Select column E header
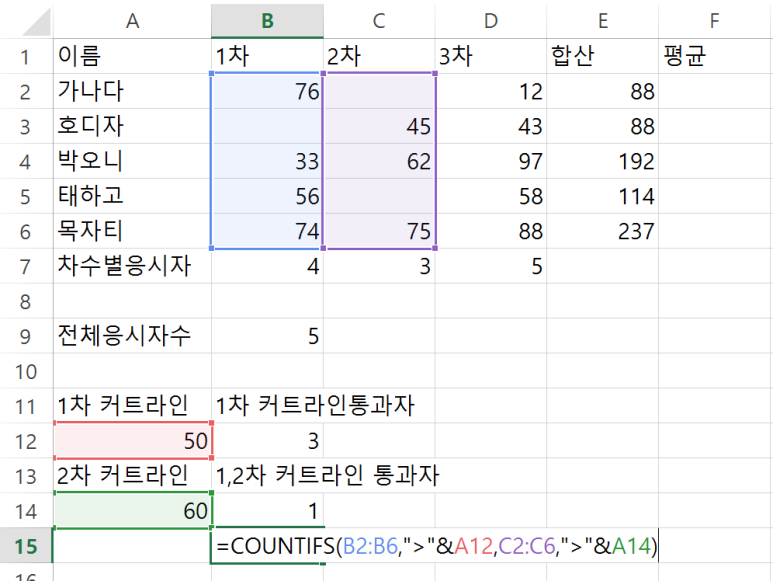Viewport: 773px width, 581px height. click(x=602, y=21)
